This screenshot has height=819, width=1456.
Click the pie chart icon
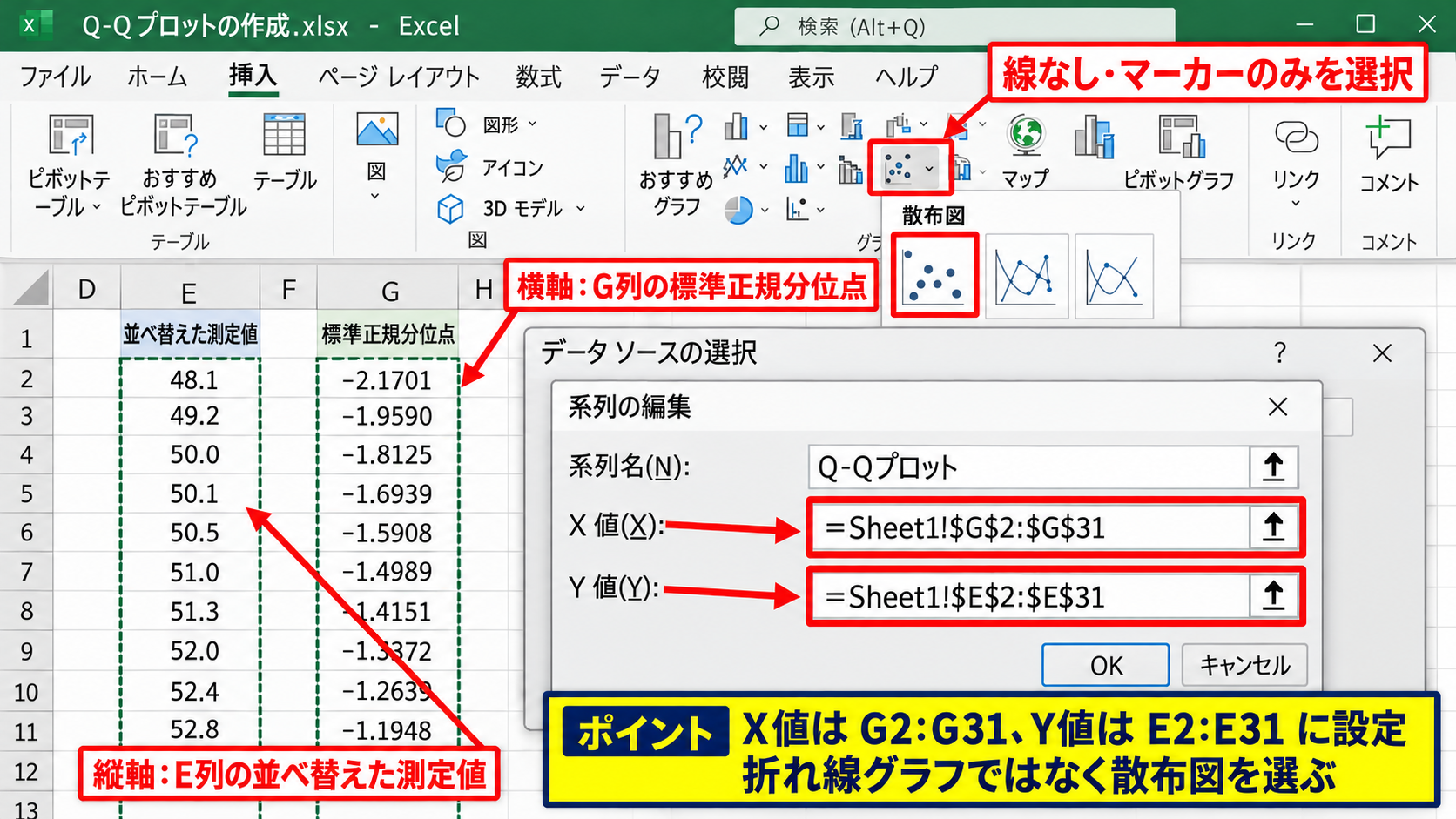pos(738,209)
